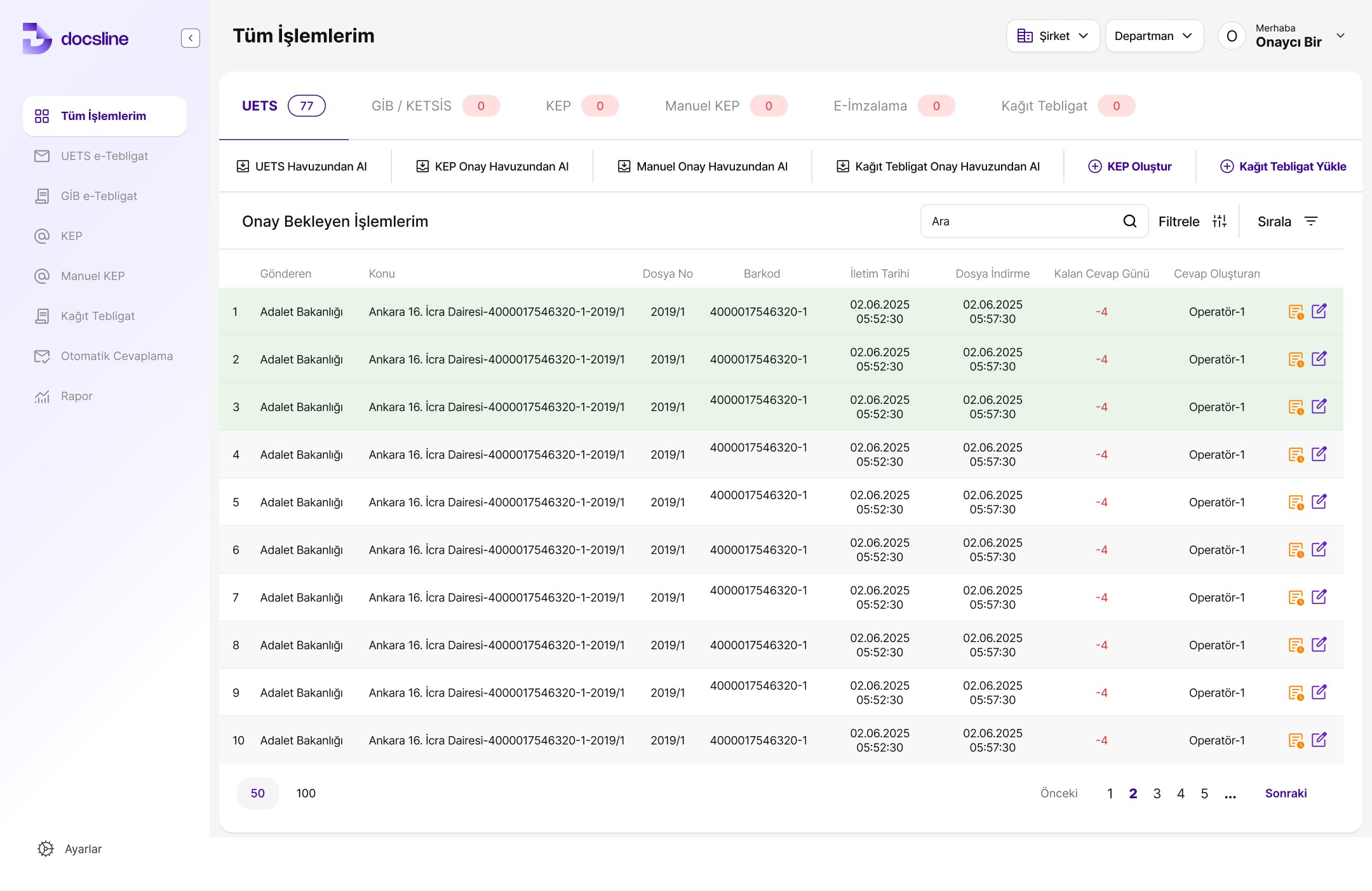Go to page 3 in the pagination
The width and height of the screenshot is (1372, 891).
(1157, 793)
